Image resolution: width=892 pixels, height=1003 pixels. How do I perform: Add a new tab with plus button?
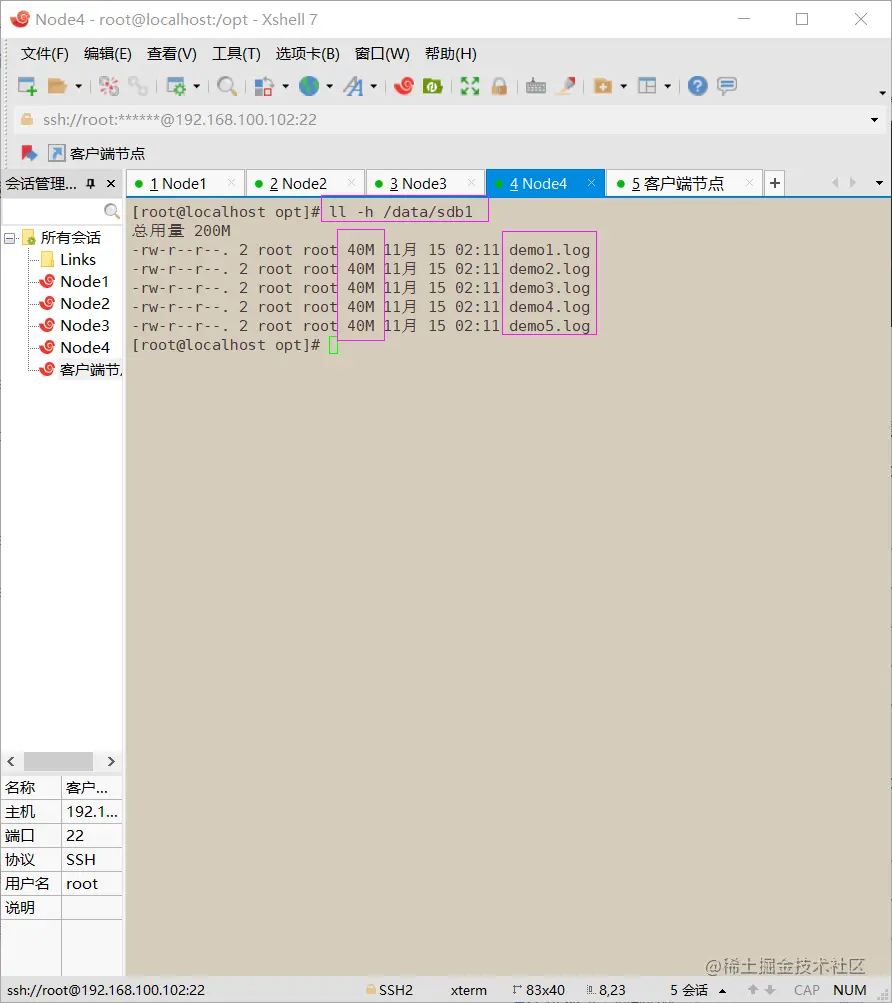coord(775,184)
